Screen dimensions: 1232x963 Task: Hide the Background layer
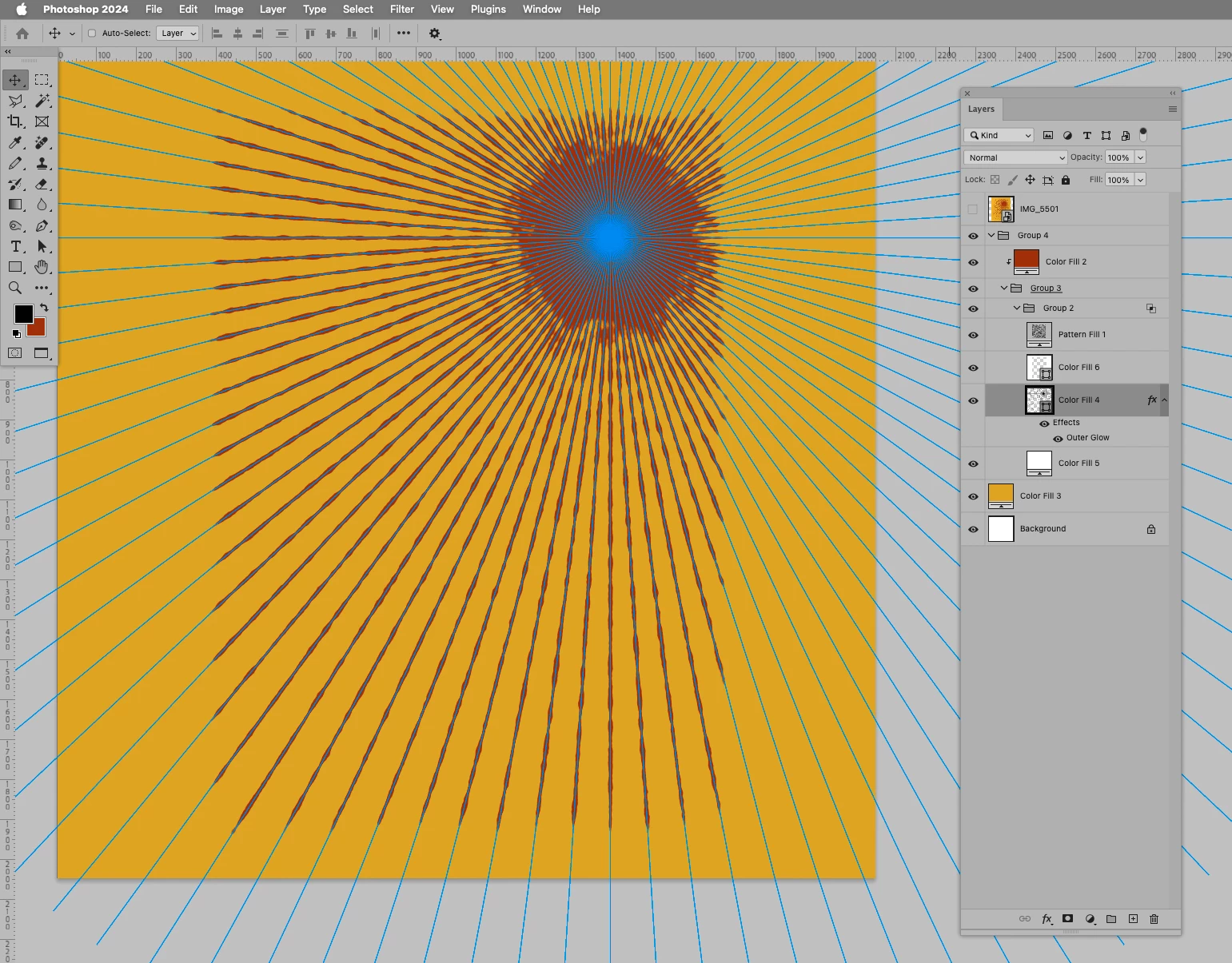[x=973, y=529]
